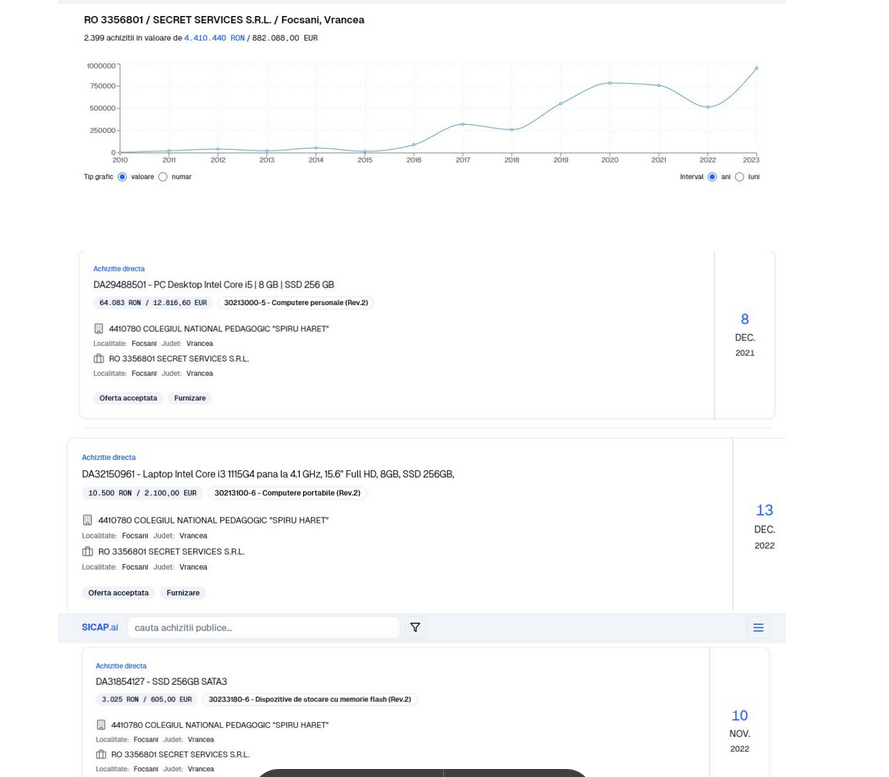Select the 'valoare' chart type radio
889x777 pixels.
[122, 177]
